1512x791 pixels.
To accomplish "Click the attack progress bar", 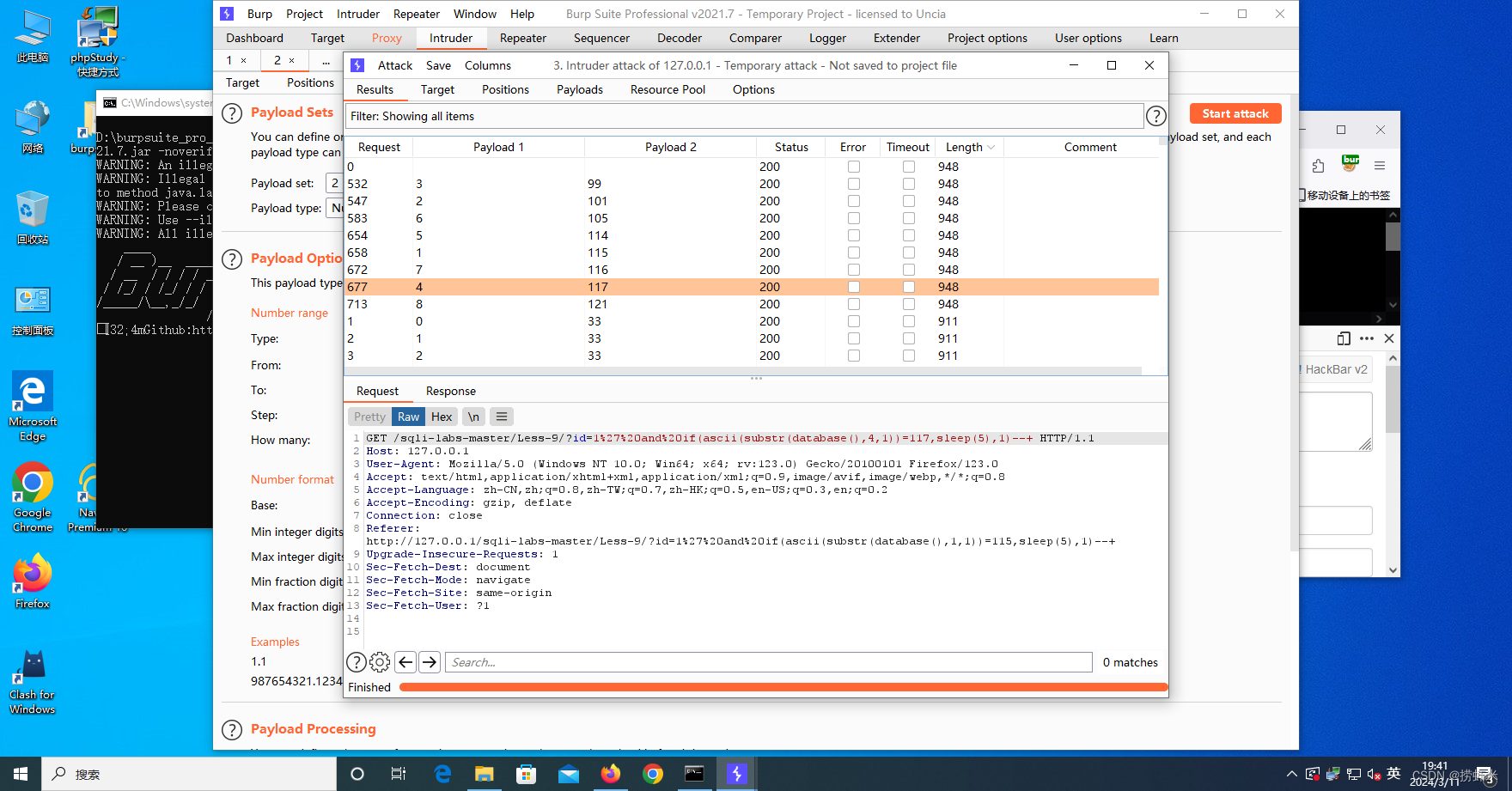I will tap(783, 687).
